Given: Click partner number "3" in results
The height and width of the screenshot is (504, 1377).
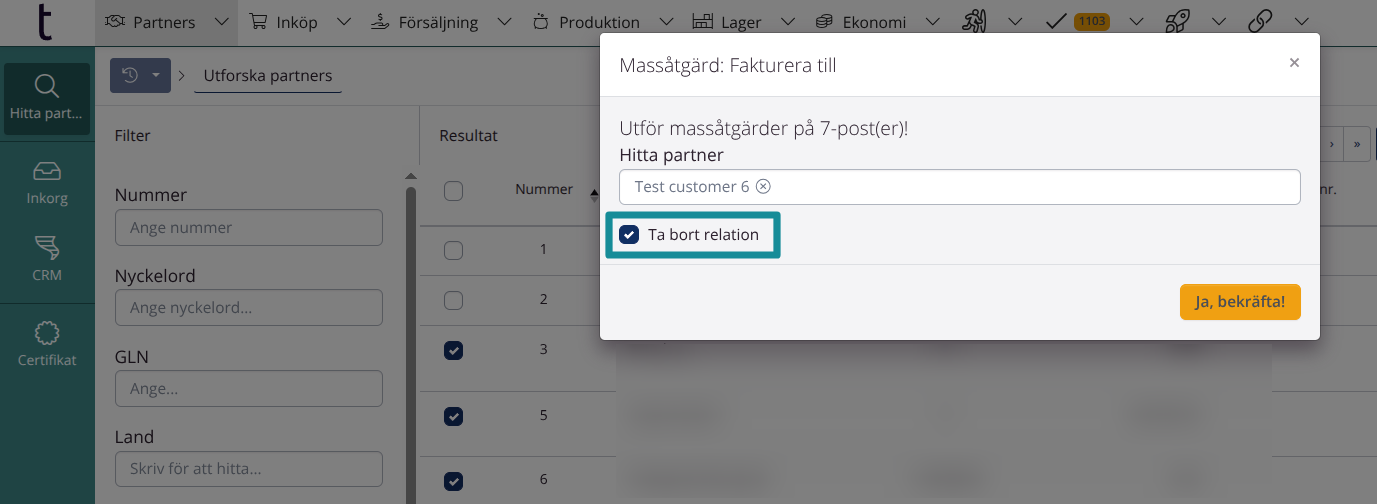Looking at the screenshot, I should tap(544, 349).
